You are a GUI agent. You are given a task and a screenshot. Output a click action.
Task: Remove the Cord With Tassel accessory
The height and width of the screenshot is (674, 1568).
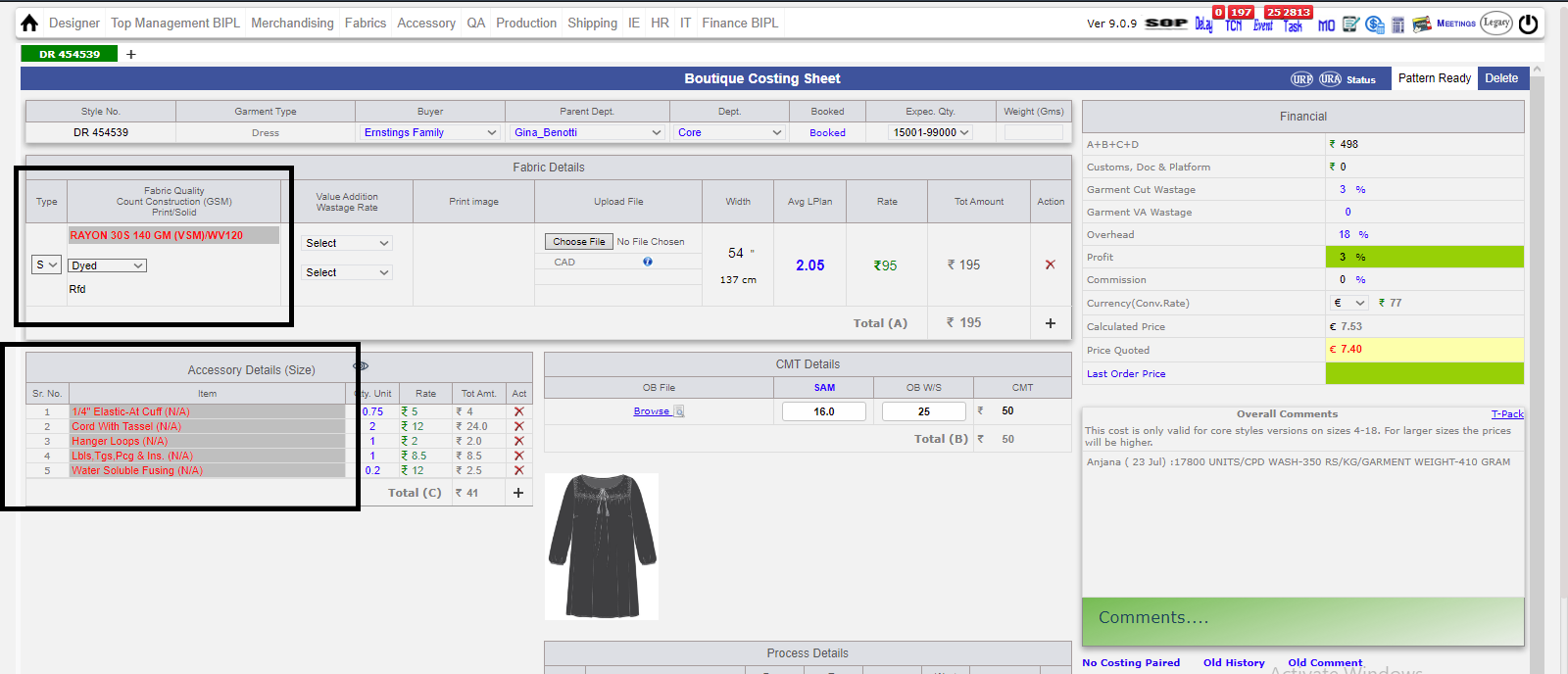(519, 426)
